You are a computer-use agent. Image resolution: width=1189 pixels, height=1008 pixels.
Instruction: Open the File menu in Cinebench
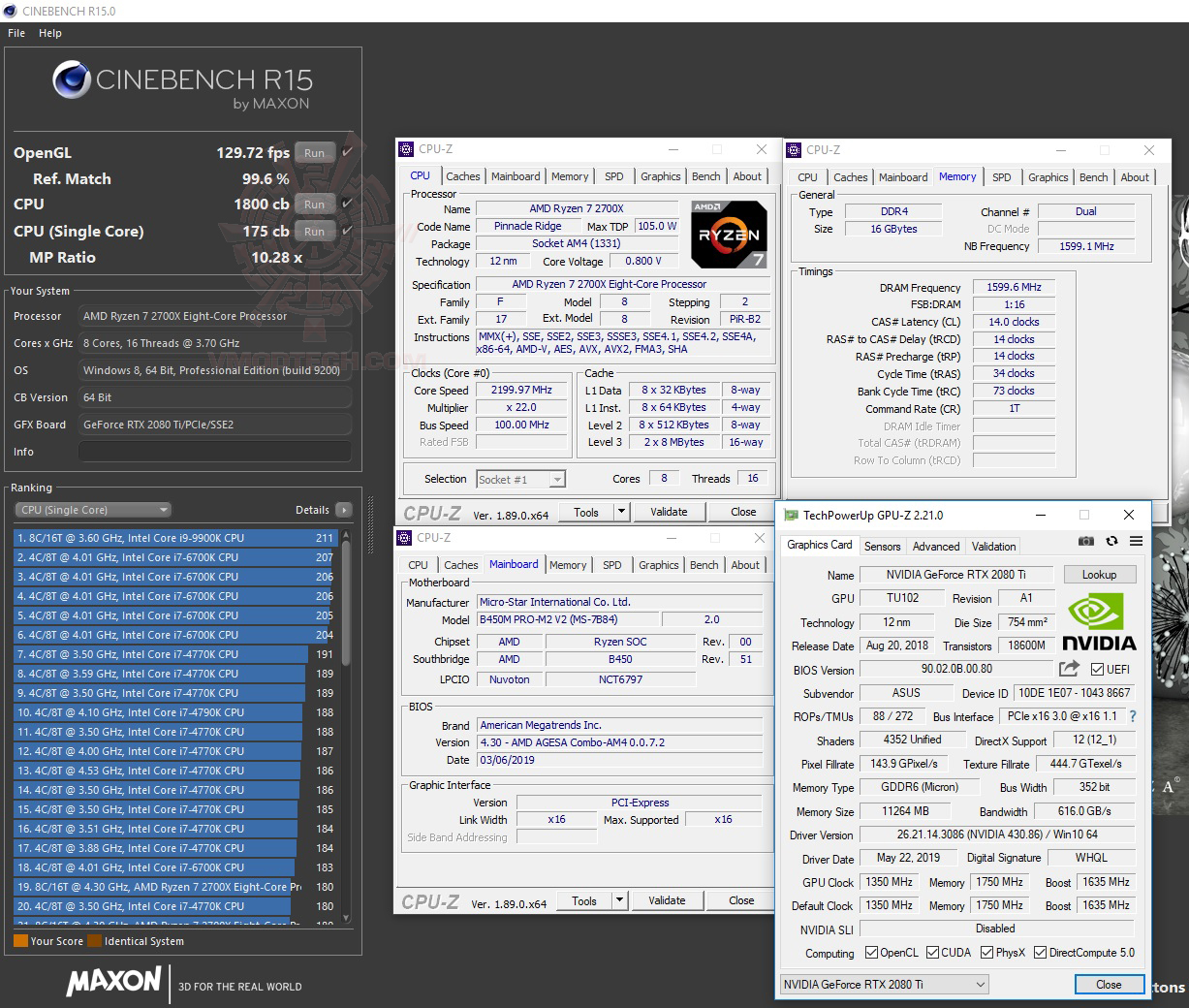16,32
